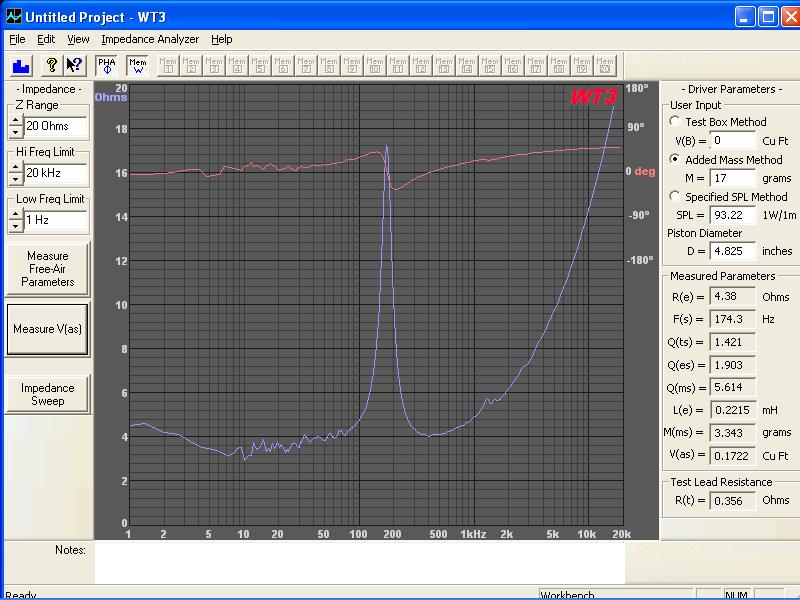Open the File menu
Viewport: 800px width, 600px height.
point(17,39)
